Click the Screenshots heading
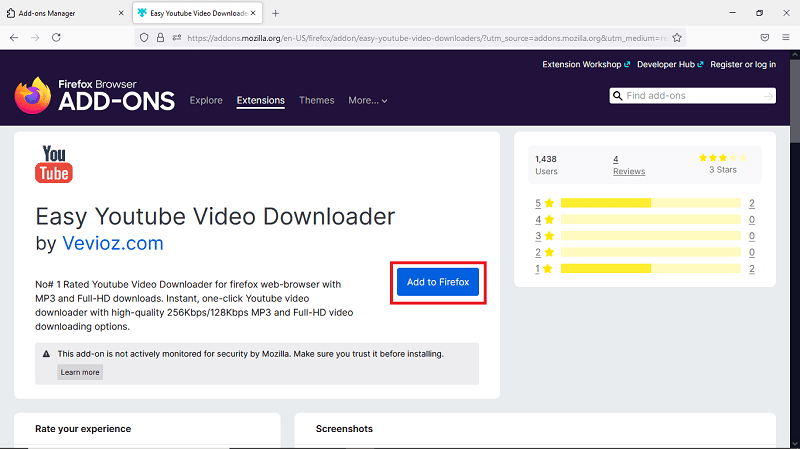Viewport: 800px width, 449px height. (x=344, y=429)
